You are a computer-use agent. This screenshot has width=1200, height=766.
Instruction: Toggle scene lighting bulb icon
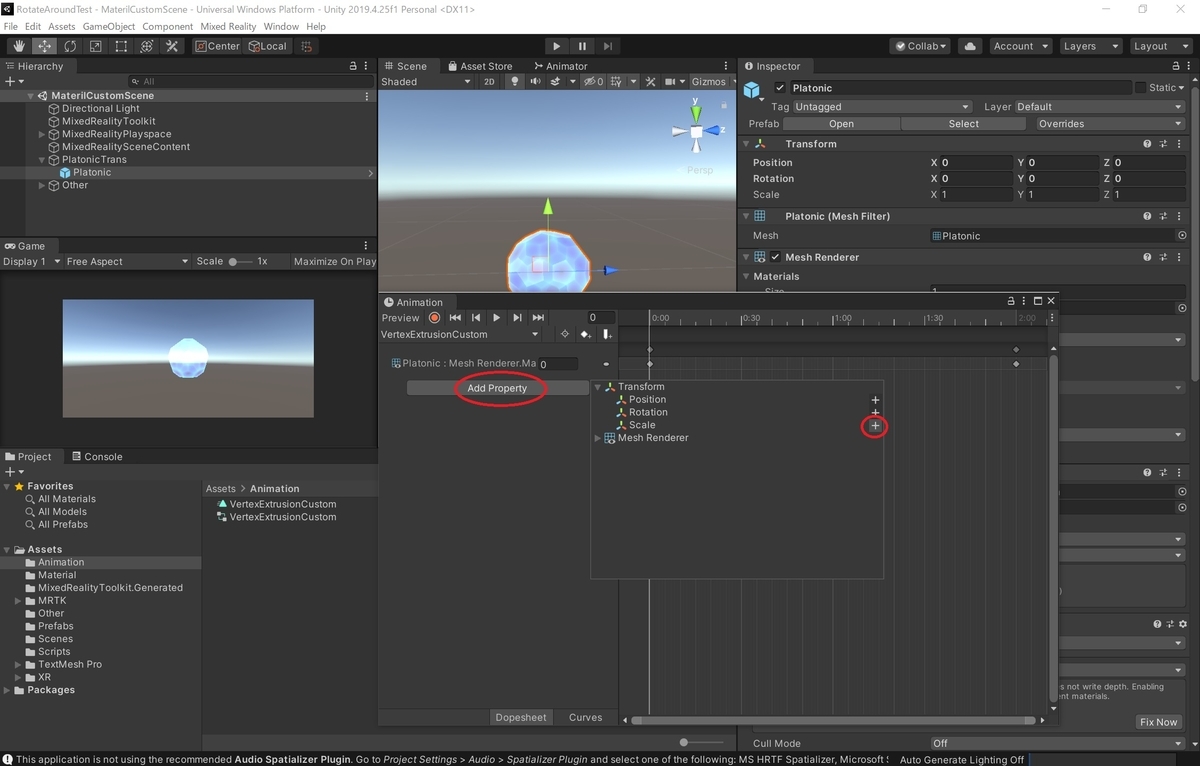click(515, 82)
